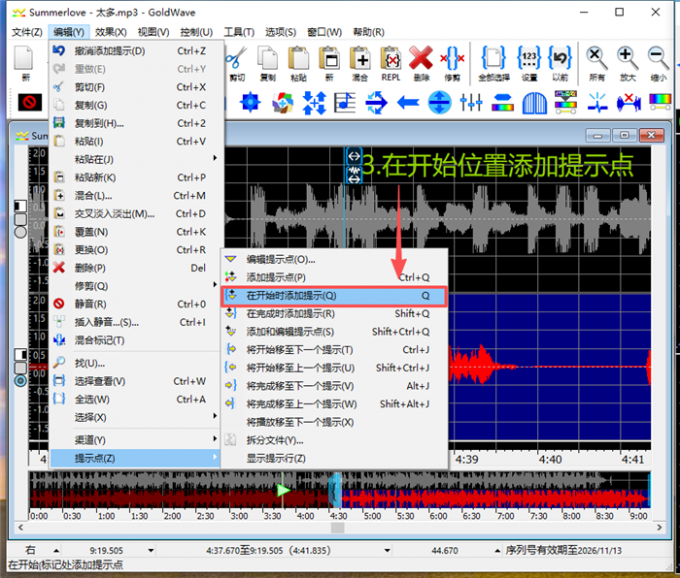Screen dimensions: 680x578
Task: Click the Zoom In (放大) magnifier icon
Action: click(x=628, y=60)
